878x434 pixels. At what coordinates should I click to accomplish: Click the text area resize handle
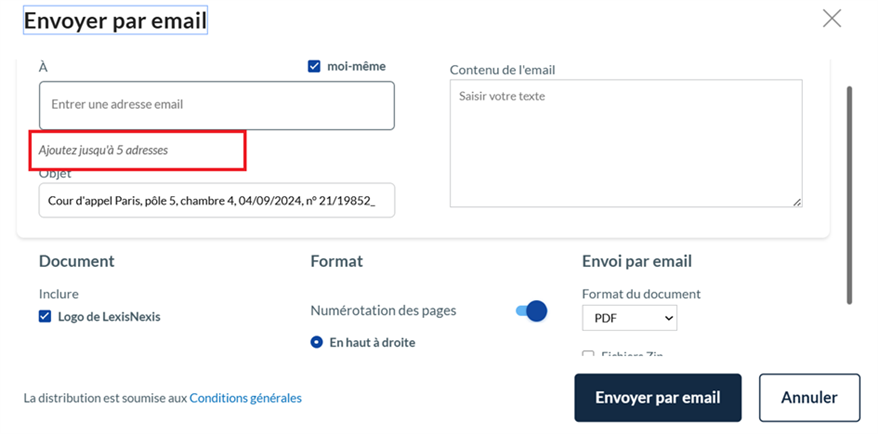797,202
